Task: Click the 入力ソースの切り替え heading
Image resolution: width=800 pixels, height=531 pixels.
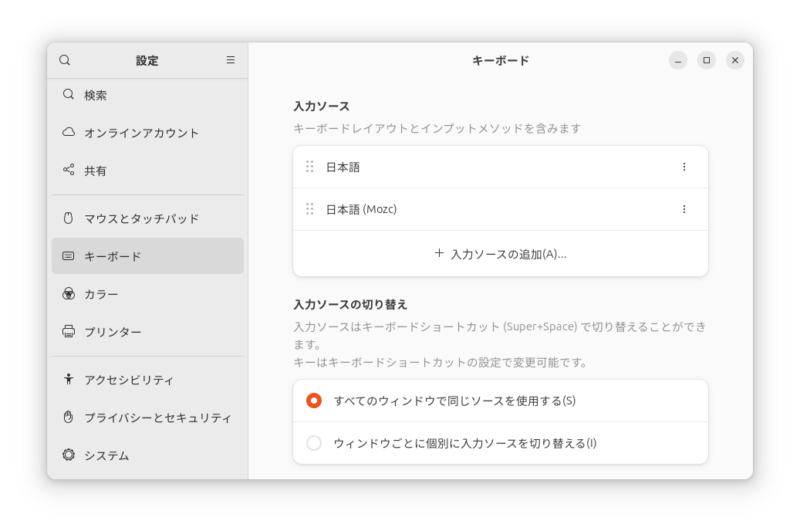Action: pyautogui.click(x=350, y=305)
